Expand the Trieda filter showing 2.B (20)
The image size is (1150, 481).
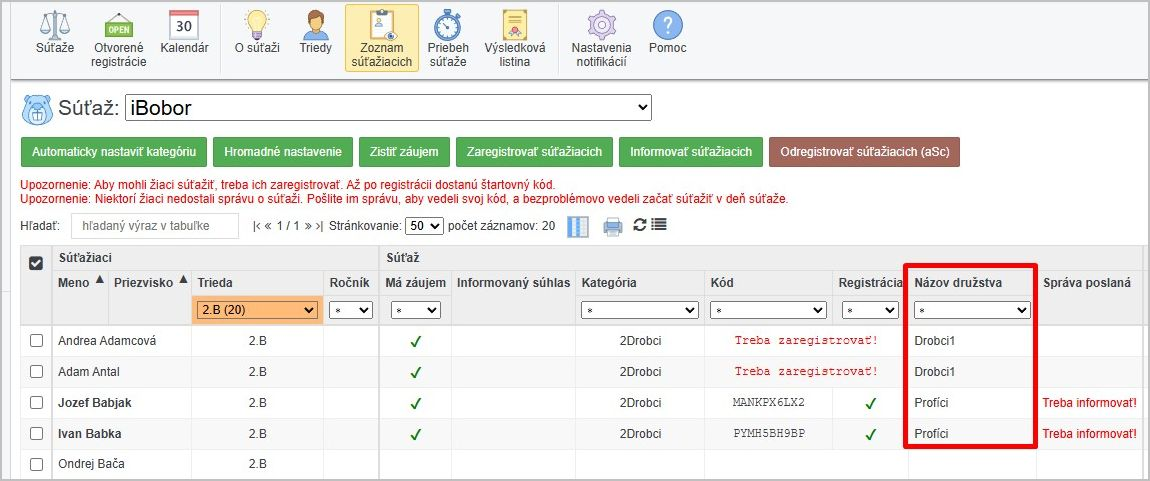tap(258, 311)
